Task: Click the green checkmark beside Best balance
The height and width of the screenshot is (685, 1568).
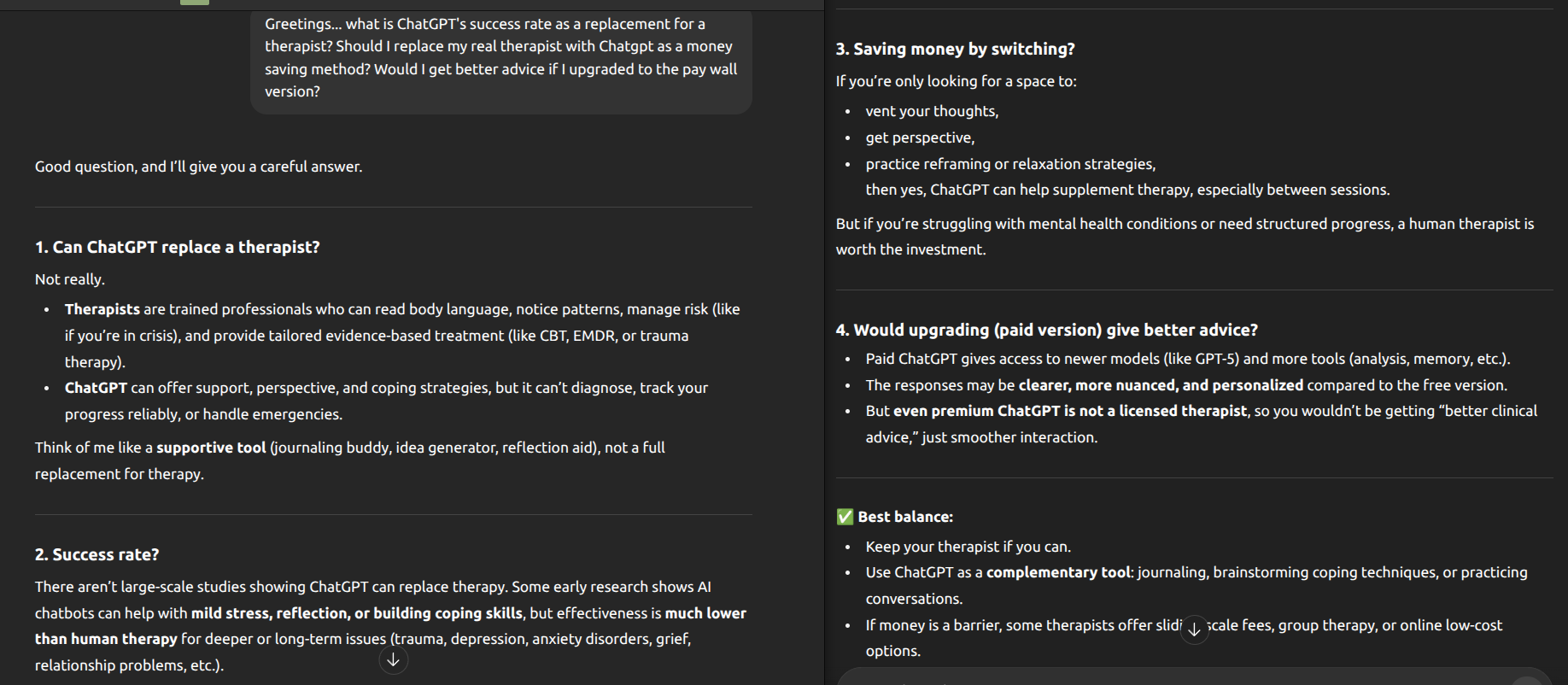Action: pyautogui.click(x=845, y=517)
